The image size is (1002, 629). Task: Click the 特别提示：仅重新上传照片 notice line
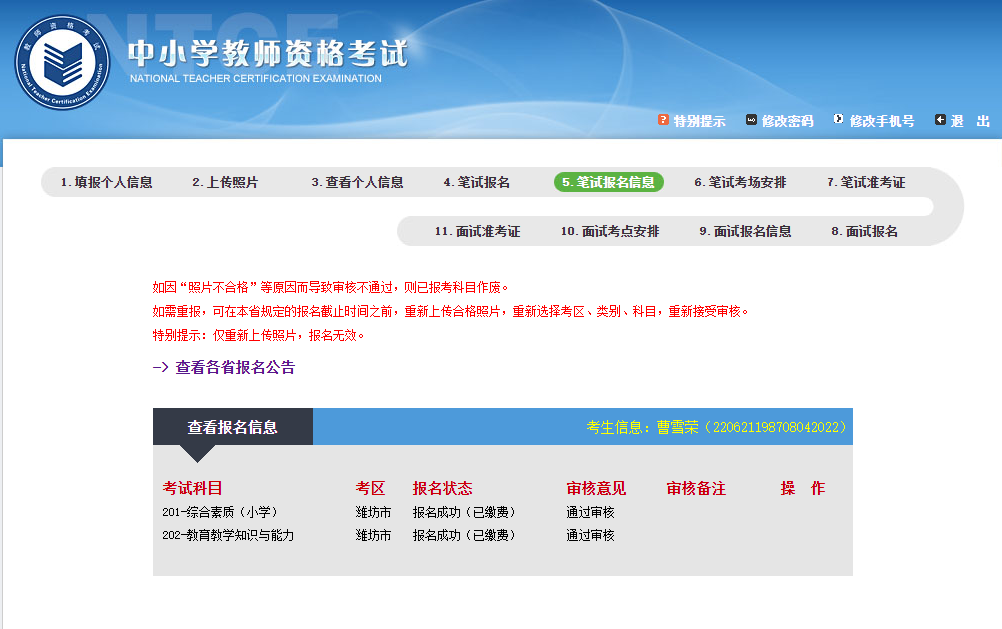[258, 335]
